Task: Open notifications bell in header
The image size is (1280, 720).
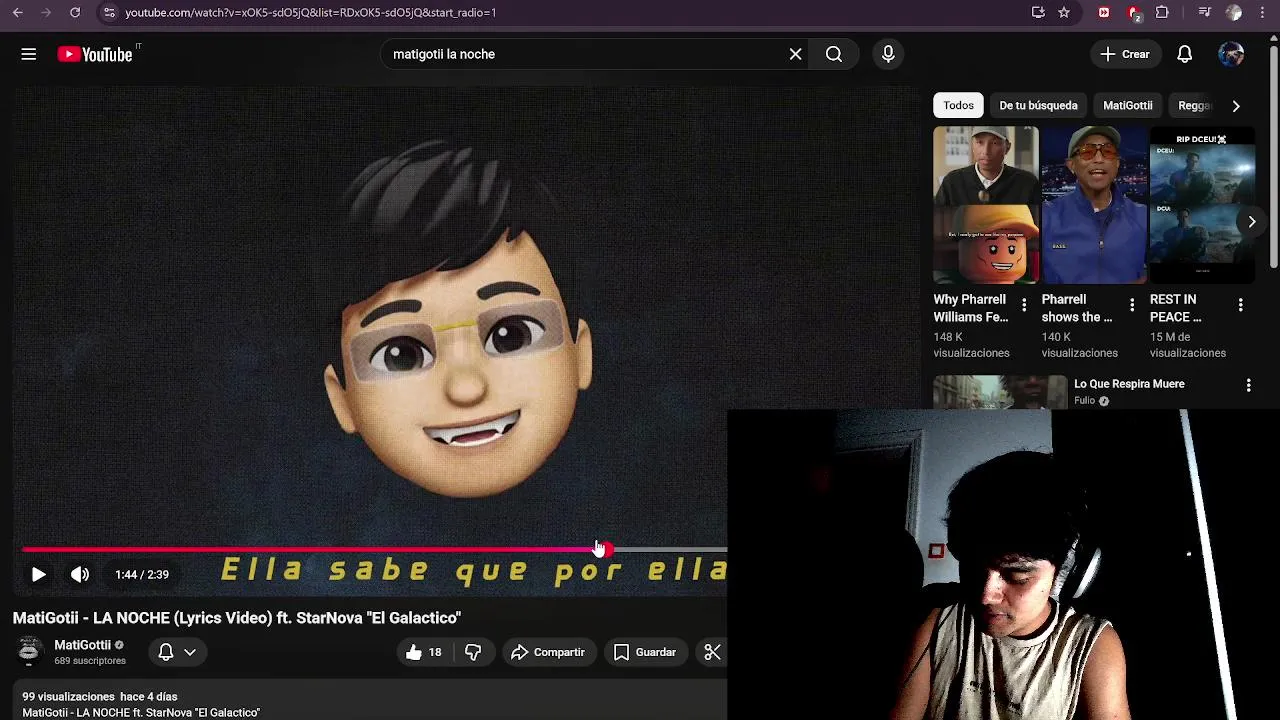Action: click(1184, 54)
